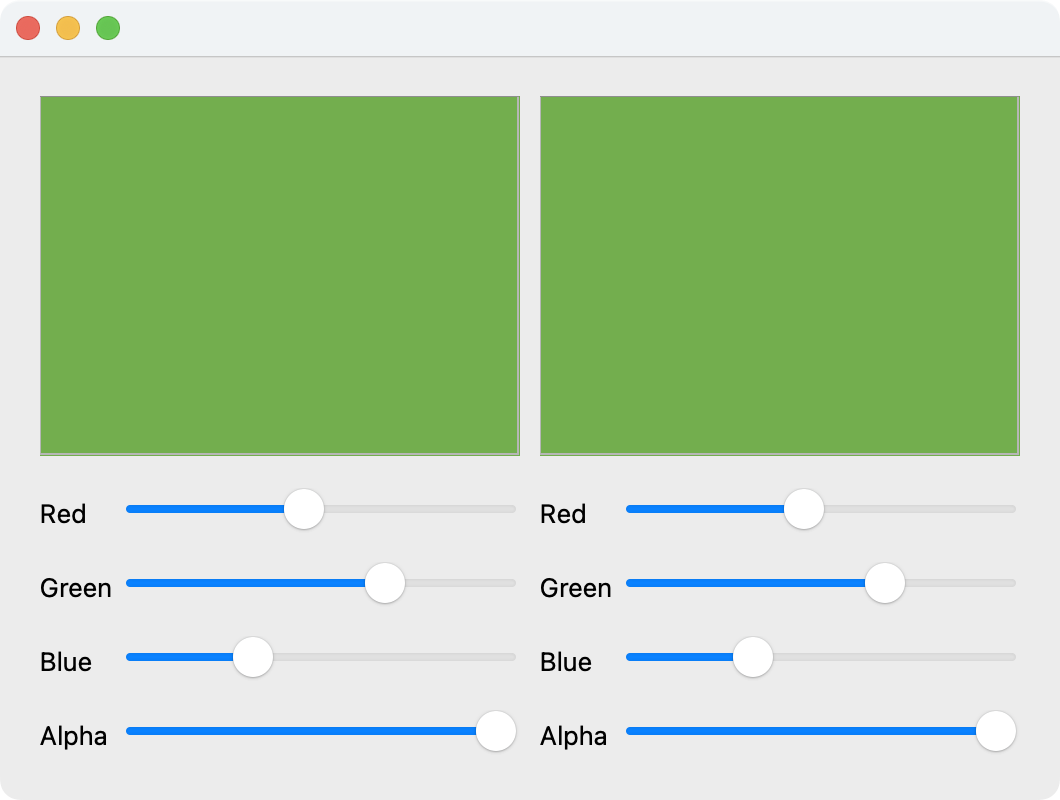Maximize the window with the green button

click(x=108, y=28)
